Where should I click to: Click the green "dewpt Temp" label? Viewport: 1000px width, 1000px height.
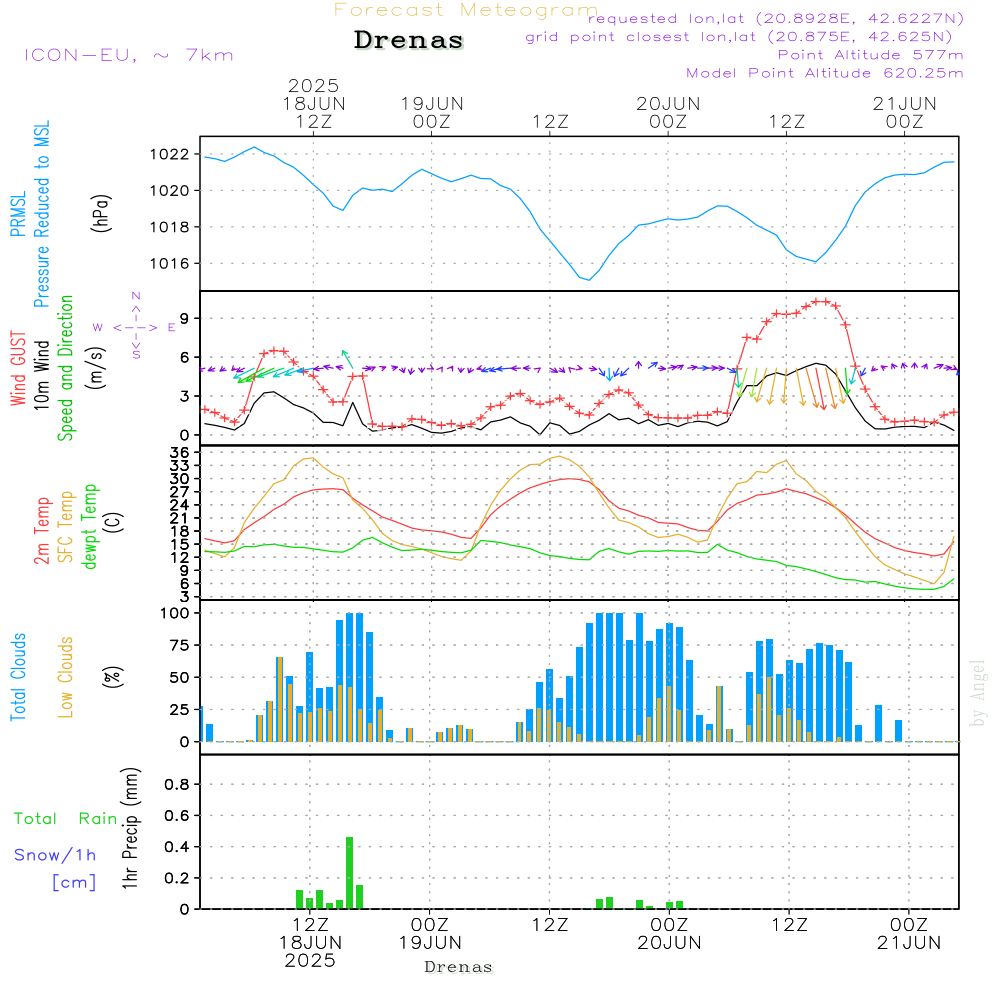pos(91,527)
